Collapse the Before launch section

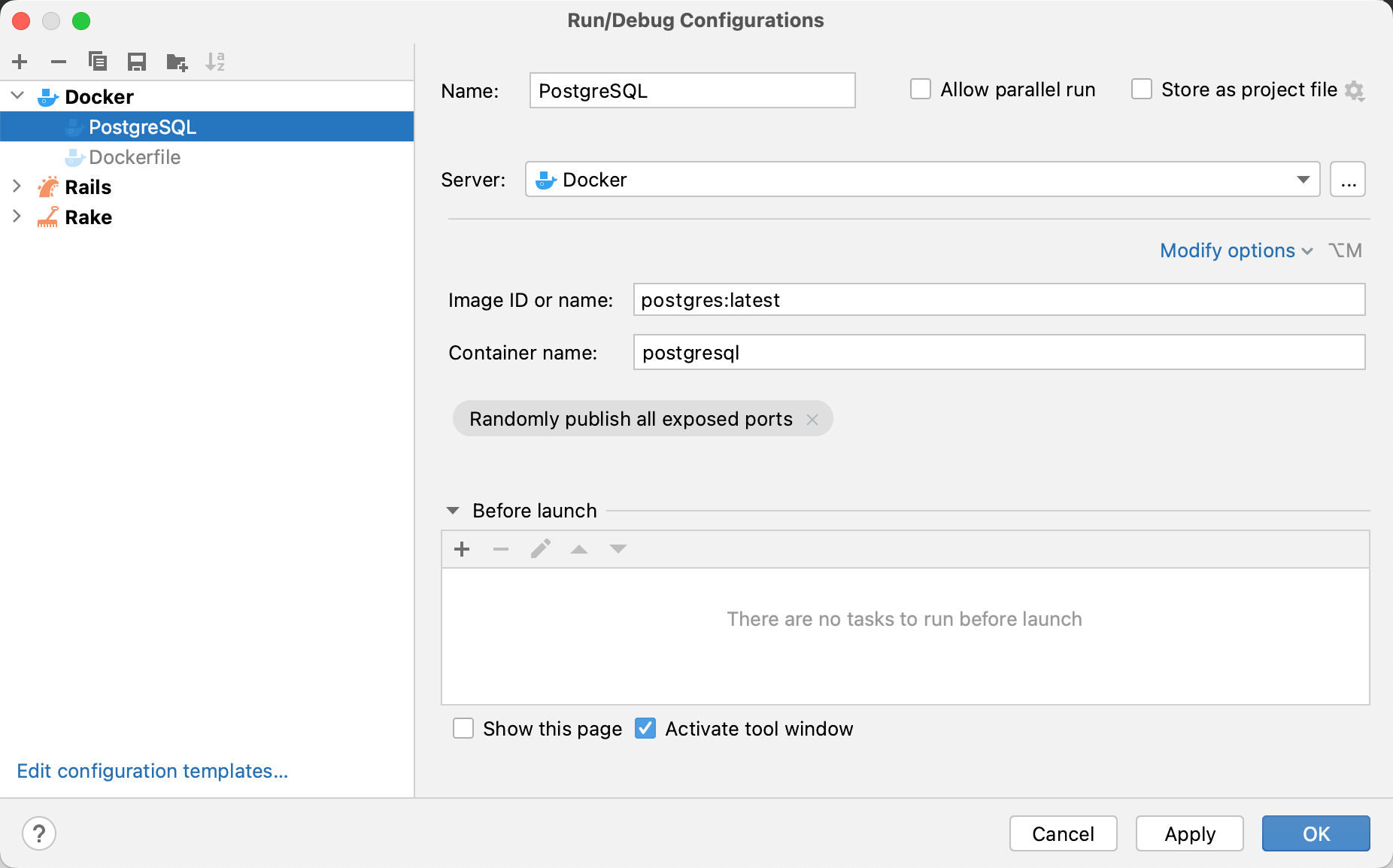click(454, 510)
